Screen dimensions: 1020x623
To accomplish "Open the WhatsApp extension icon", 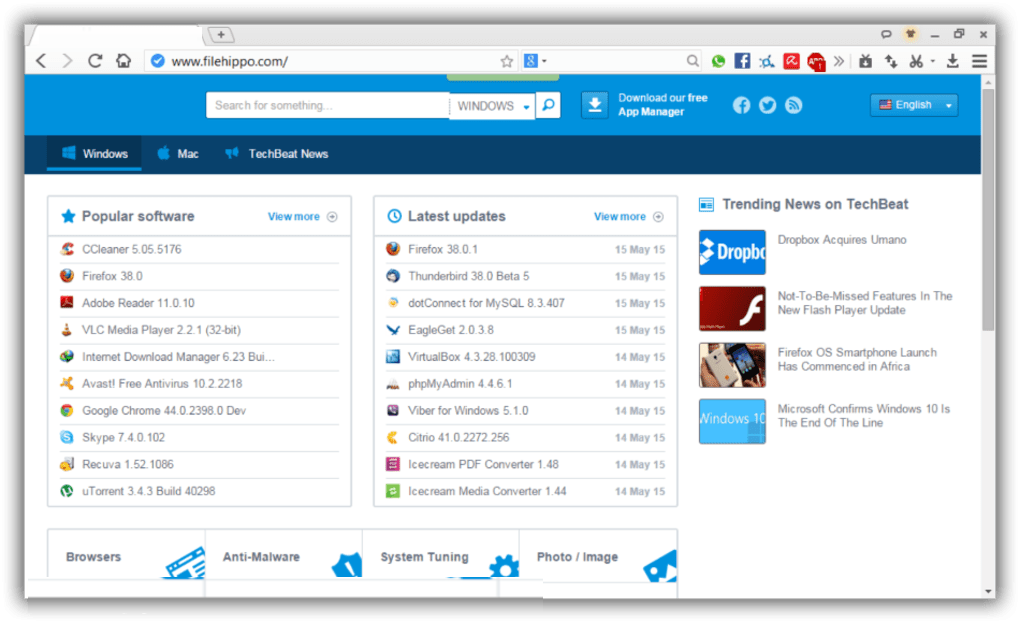I will [x=718, y=61].
